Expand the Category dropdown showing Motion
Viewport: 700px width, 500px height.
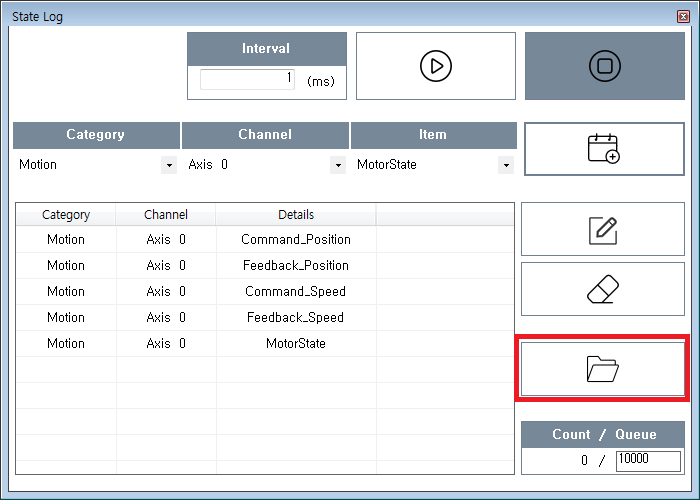(x=169, y=165)
